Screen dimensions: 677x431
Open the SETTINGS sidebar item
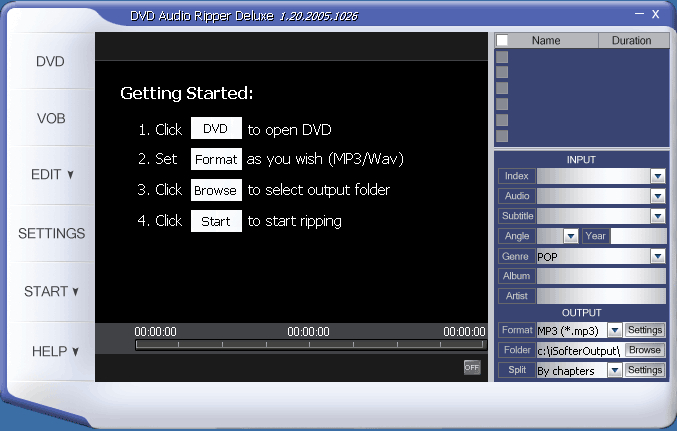click(51, 233)
